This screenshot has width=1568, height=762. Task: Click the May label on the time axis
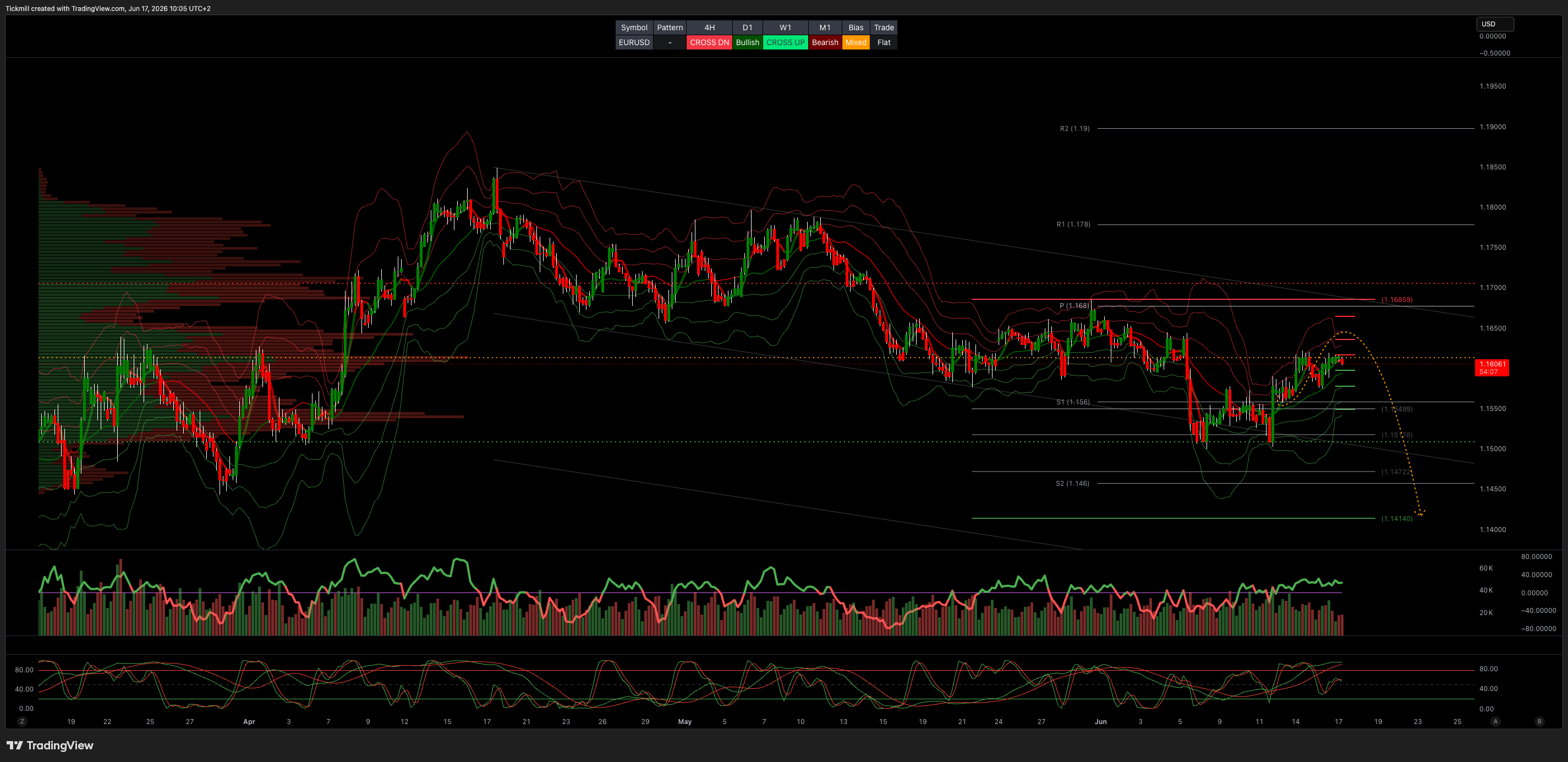point(685,722)
